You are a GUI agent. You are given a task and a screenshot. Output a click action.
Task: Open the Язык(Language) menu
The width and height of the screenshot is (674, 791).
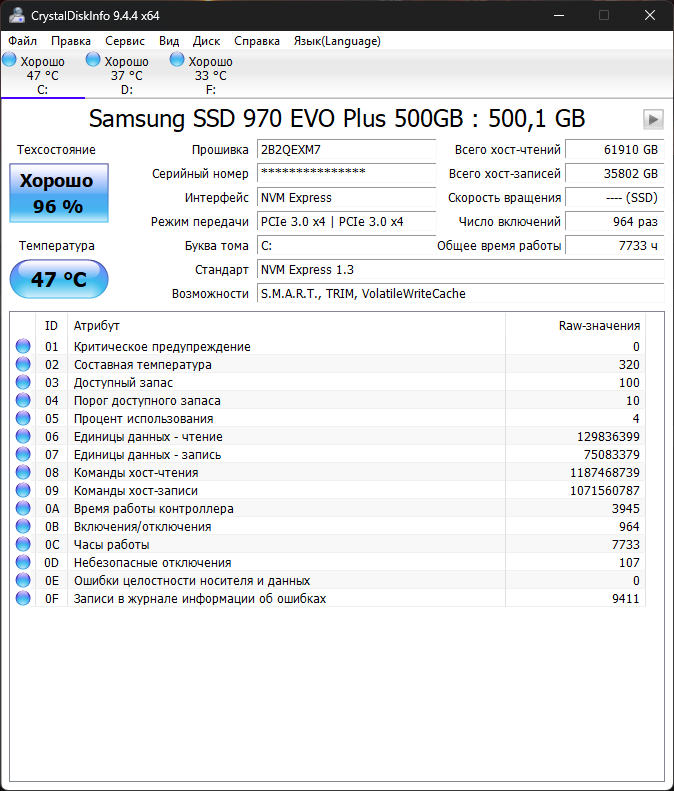(x=337, y=41)
